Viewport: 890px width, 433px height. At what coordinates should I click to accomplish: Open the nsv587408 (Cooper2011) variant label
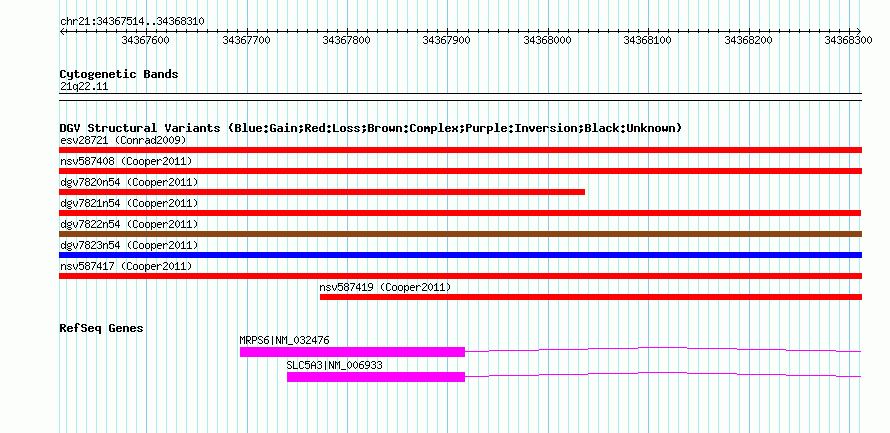(126, 161)
